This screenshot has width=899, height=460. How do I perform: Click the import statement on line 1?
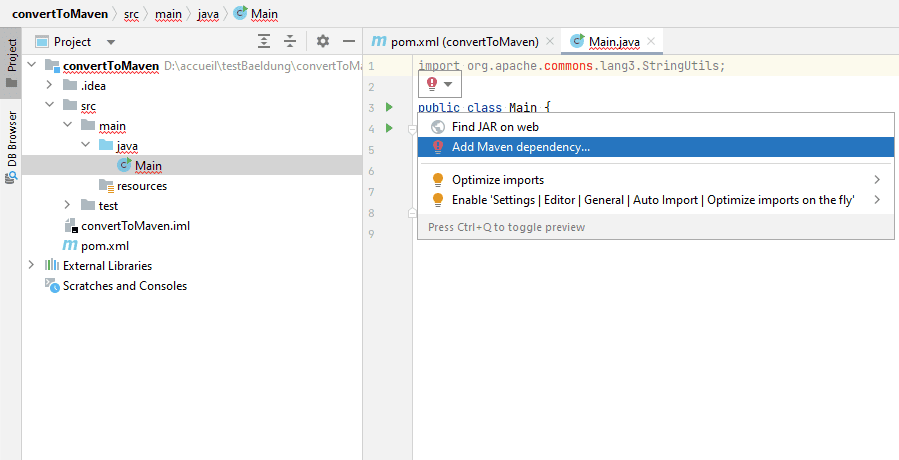click(572, 66)
